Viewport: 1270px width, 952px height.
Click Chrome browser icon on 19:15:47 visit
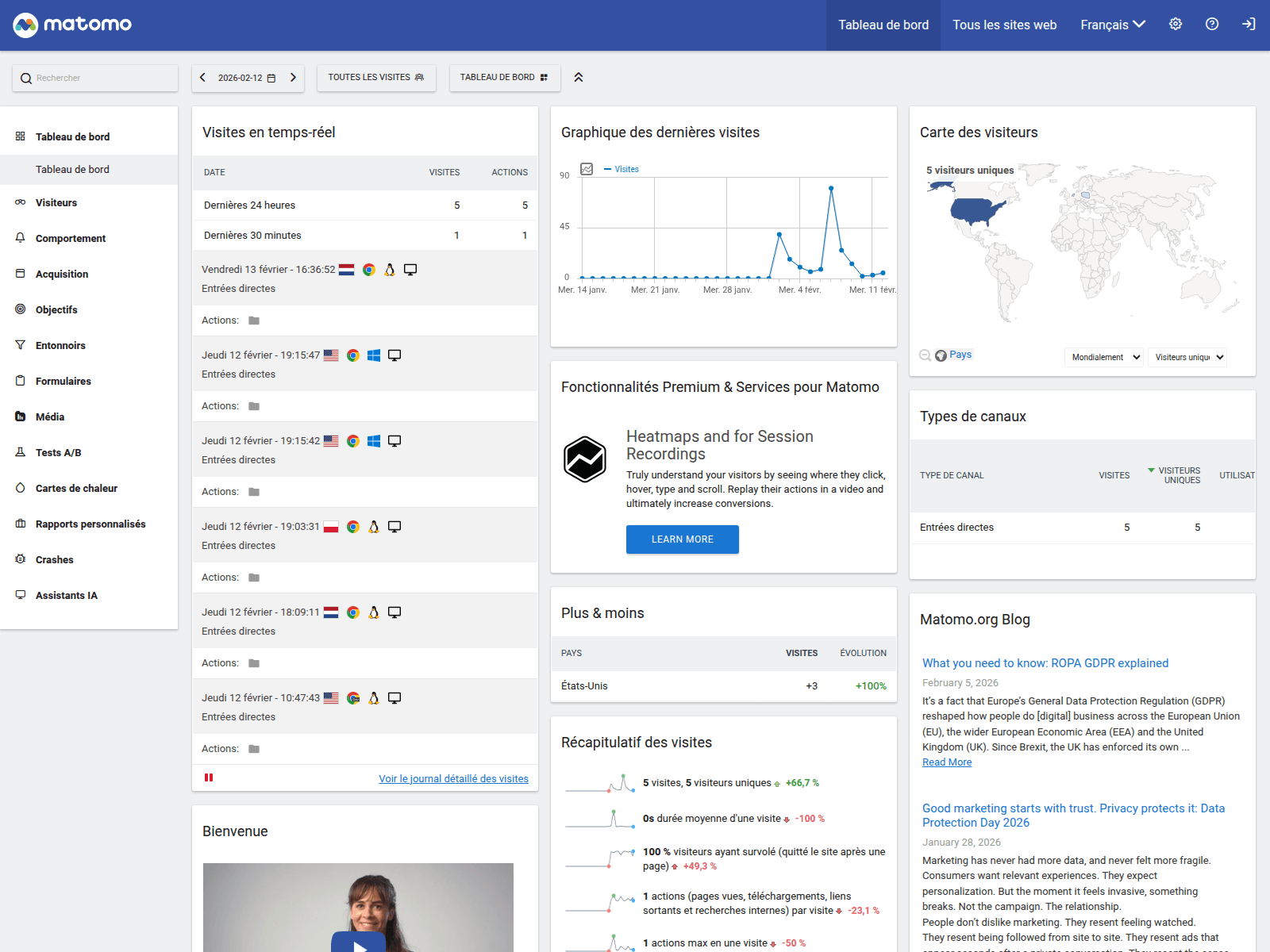coord(353,355)
